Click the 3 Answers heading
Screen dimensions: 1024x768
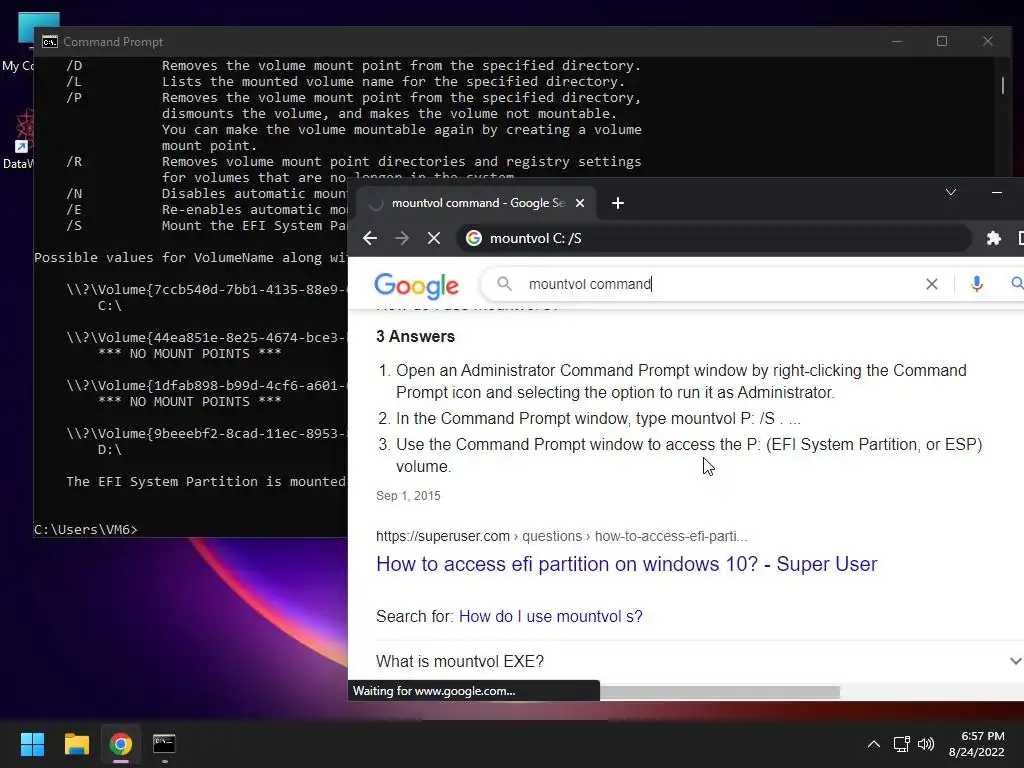(x=415, y=336)
